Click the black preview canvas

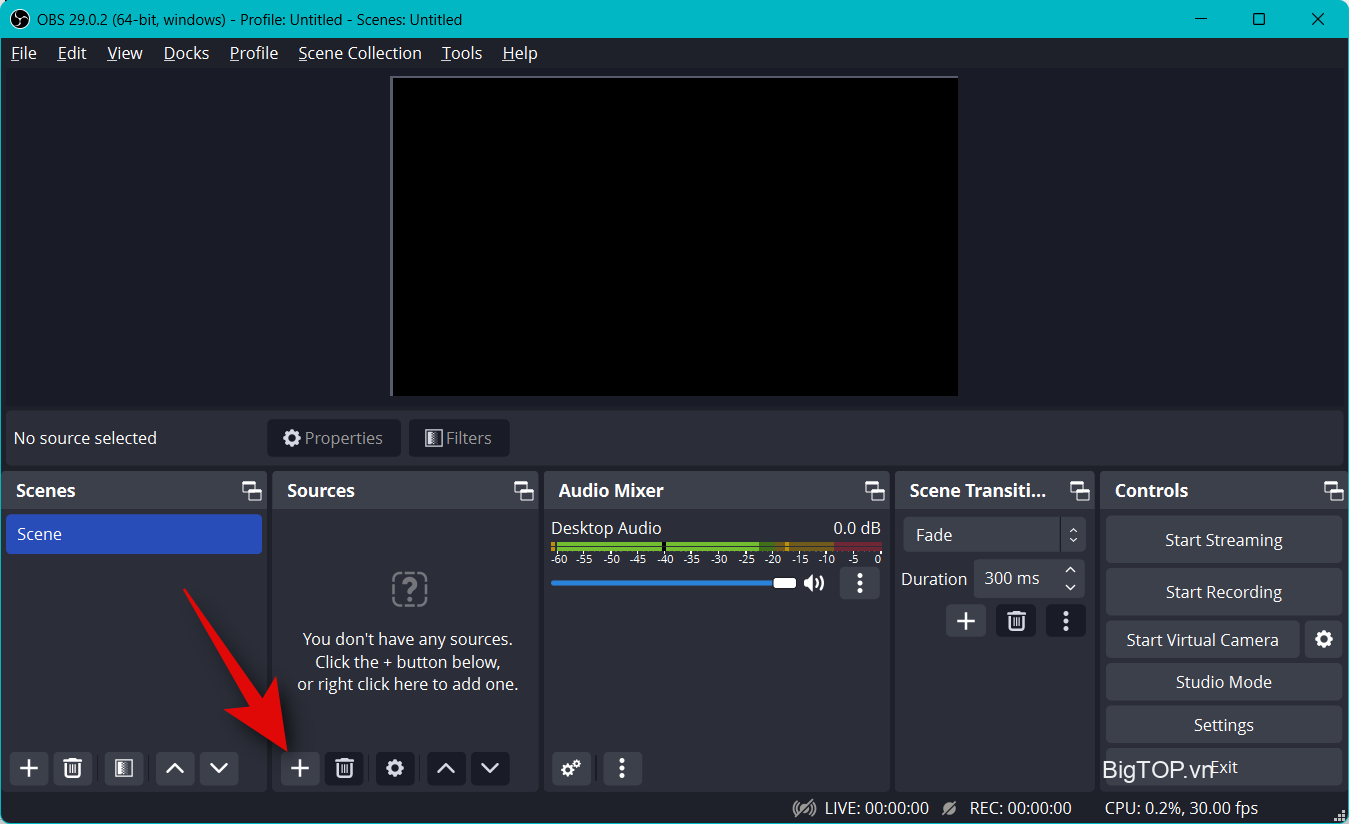pyautogui.click(x=675, y=236)
